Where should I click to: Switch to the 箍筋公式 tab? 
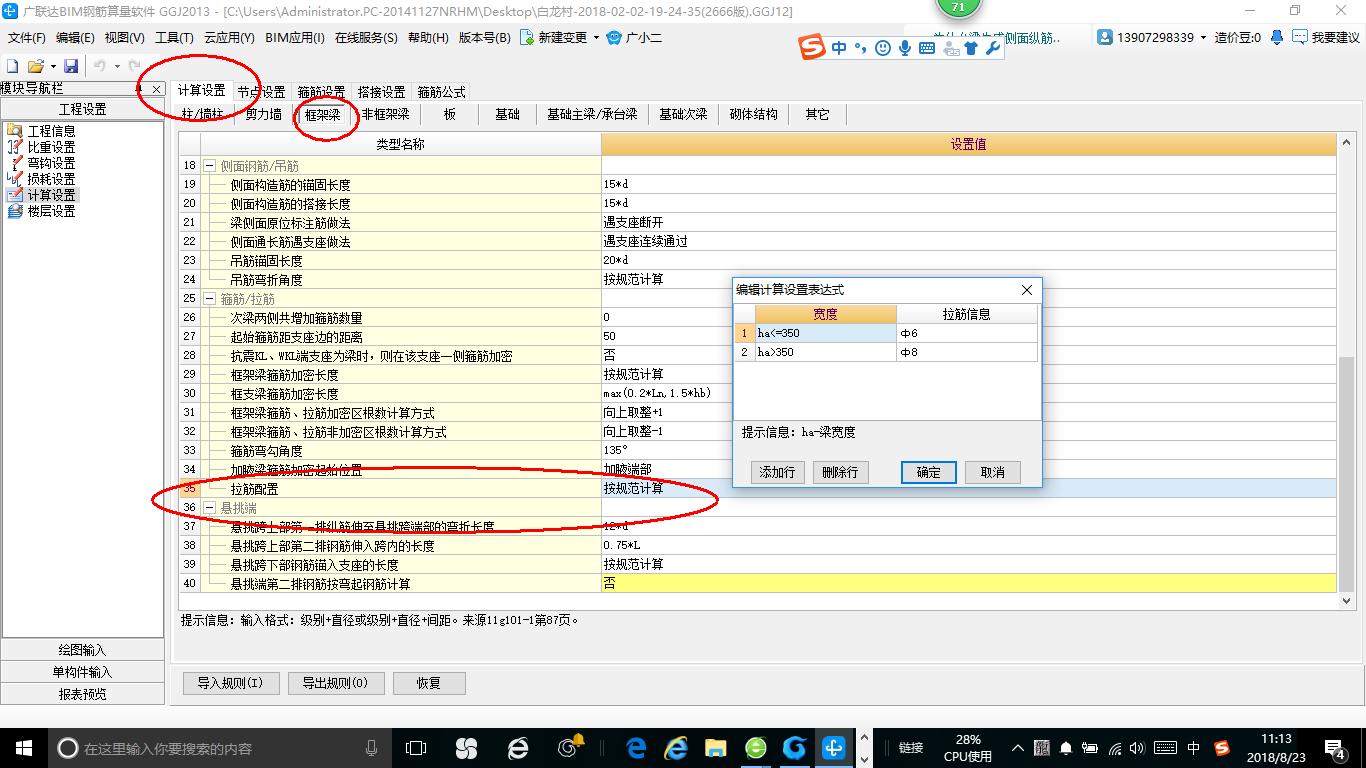441,92
